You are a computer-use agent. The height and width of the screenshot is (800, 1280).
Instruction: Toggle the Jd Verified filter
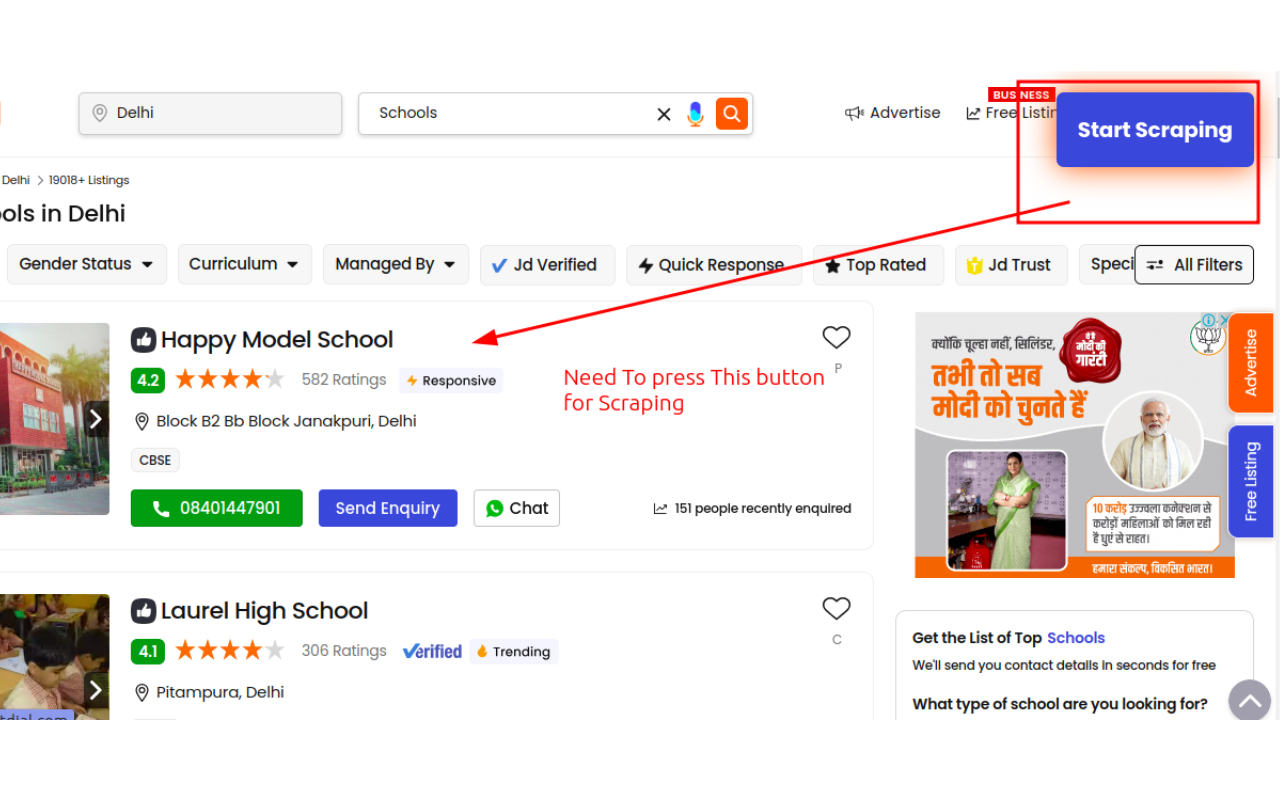[x=544, y=265]
